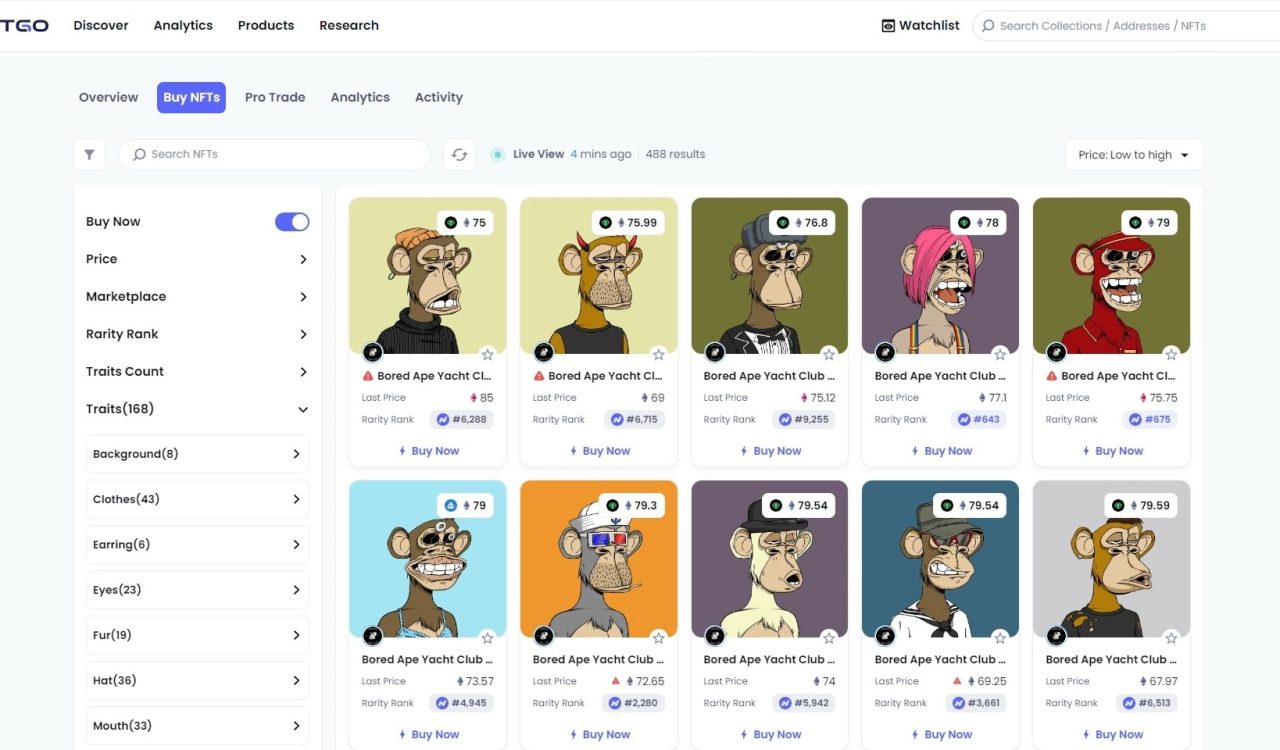Click the filter funnel icon
1280x750 pixels.
[89, 154]
